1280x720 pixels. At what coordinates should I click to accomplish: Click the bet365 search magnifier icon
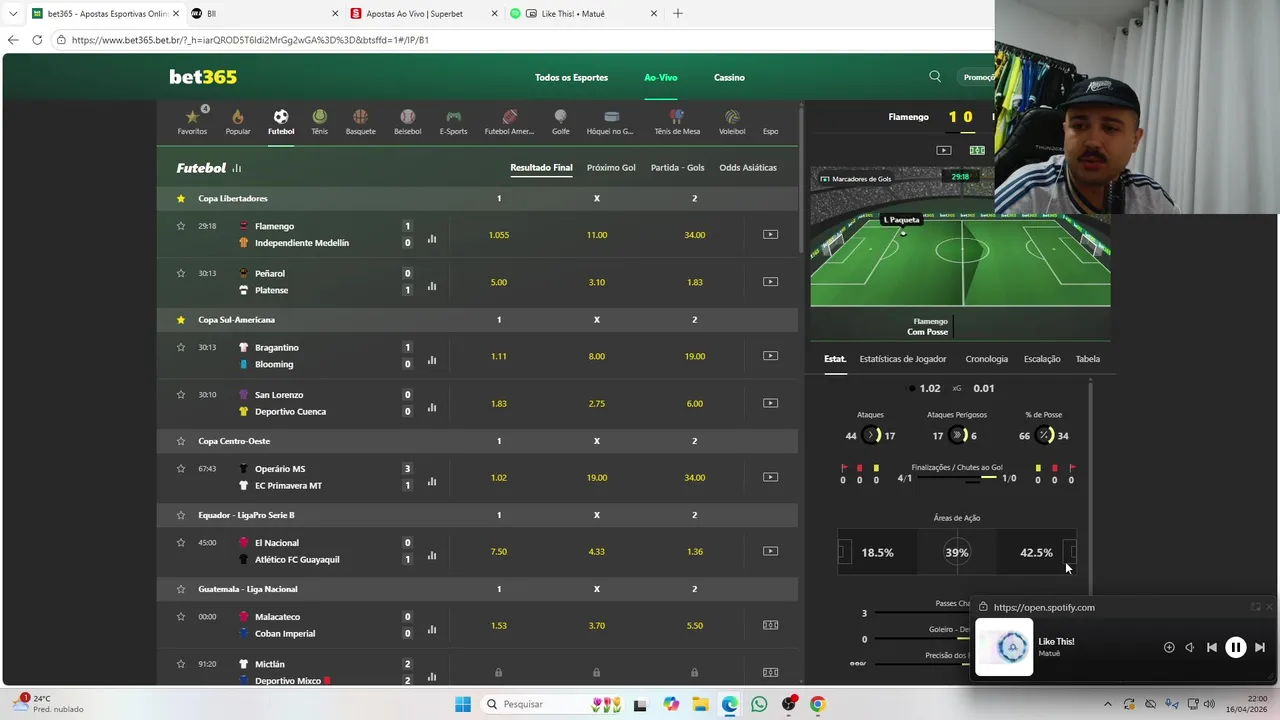pos(935,77)
